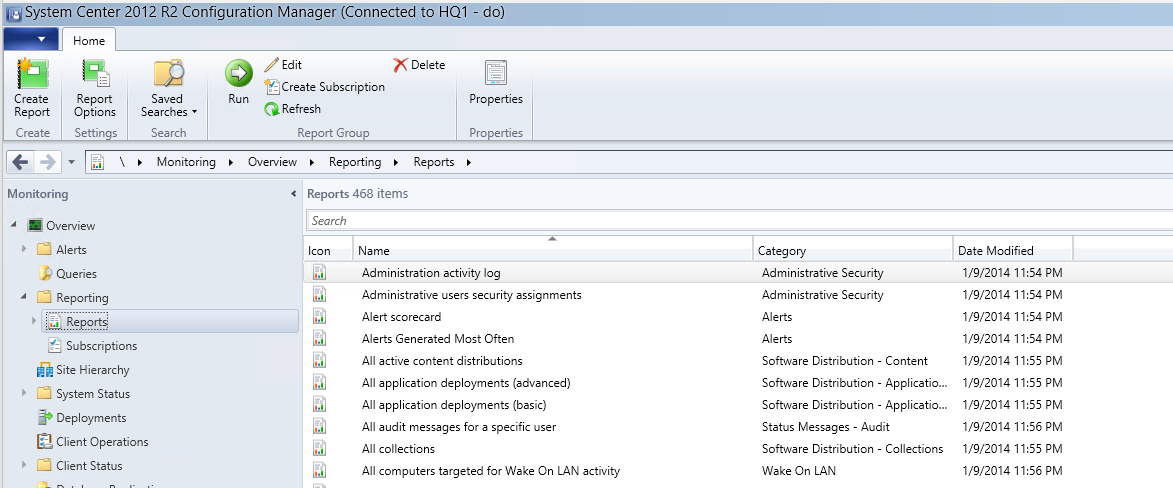The height and width of the screenshot is (488, 1173).
Task: Open Deployments node
Action: (91, 418)
